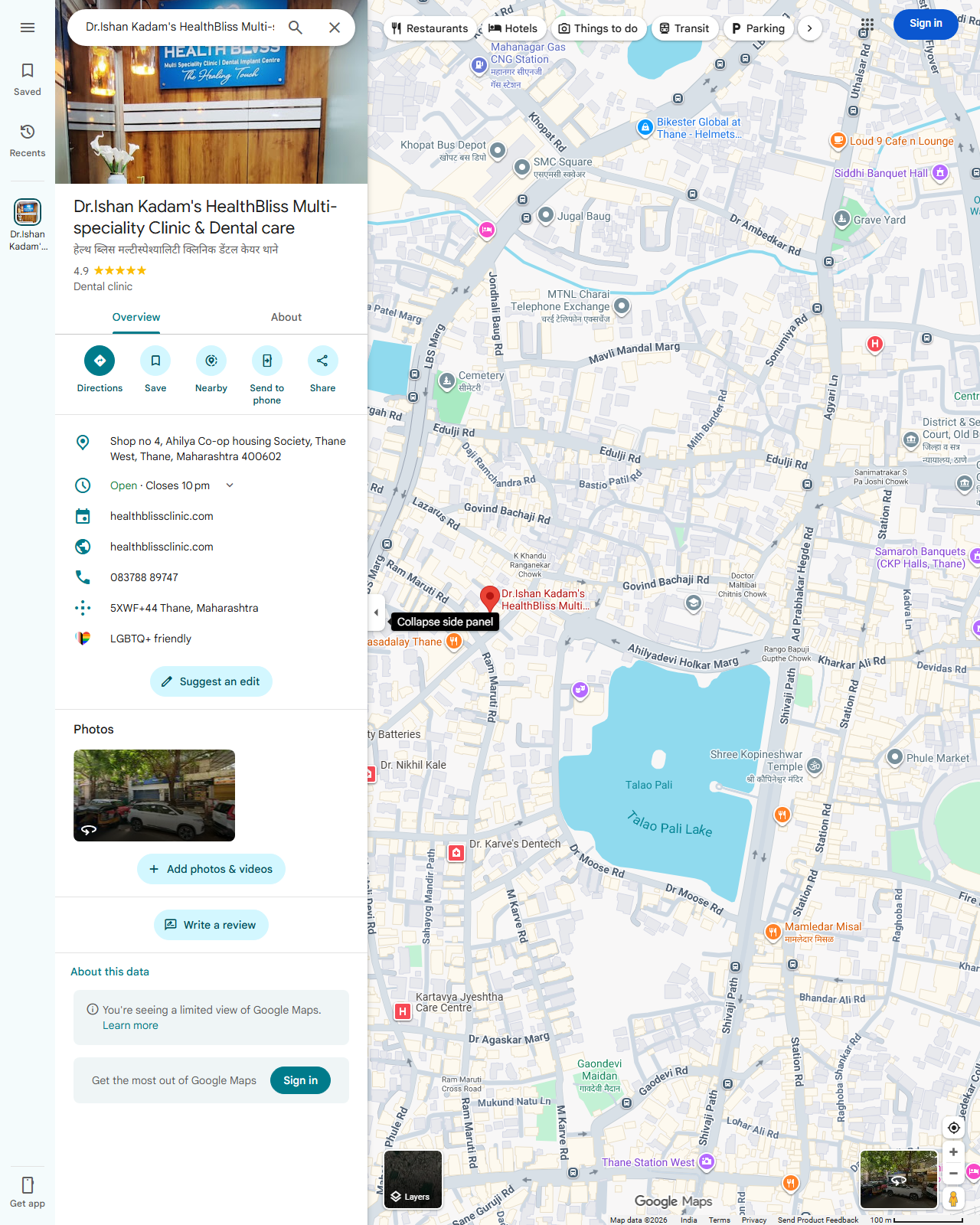Copy the clinic address row
980x1225 pixels.
pos(211,449)
